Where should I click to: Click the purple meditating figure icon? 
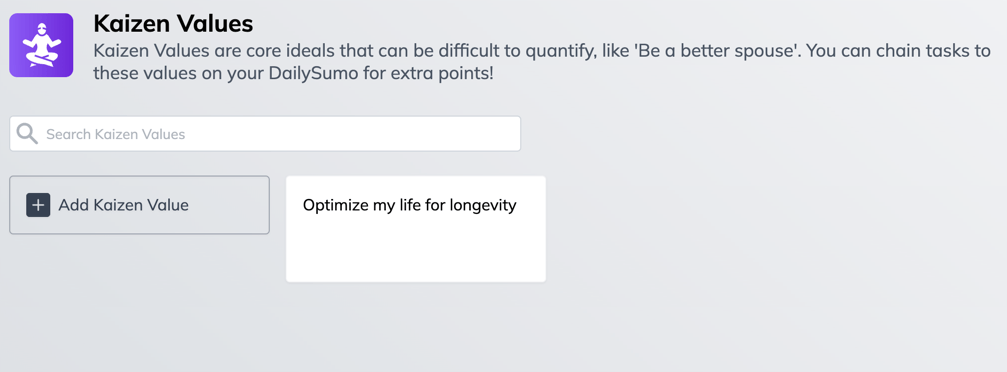coord(41,45)
